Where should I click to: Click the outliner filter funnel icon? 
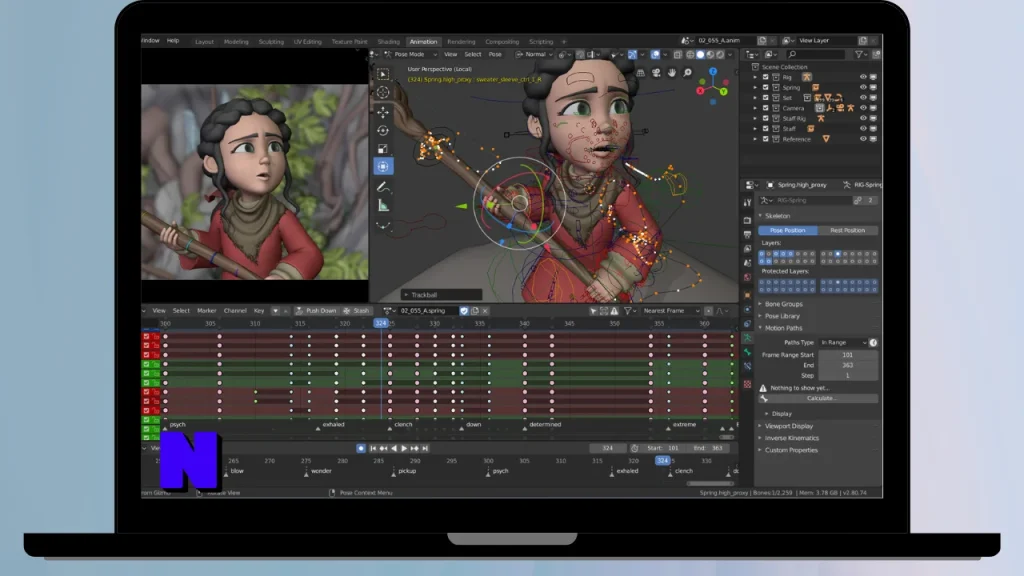click(x=859, y=55)
